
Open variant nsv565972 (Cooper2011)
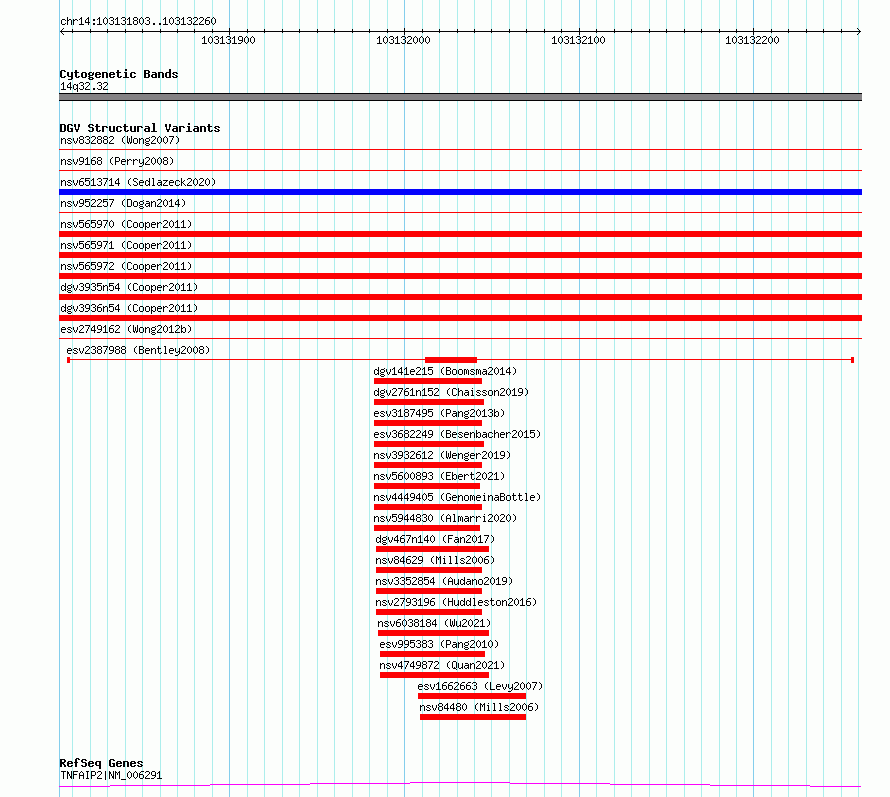pos(126,266)
